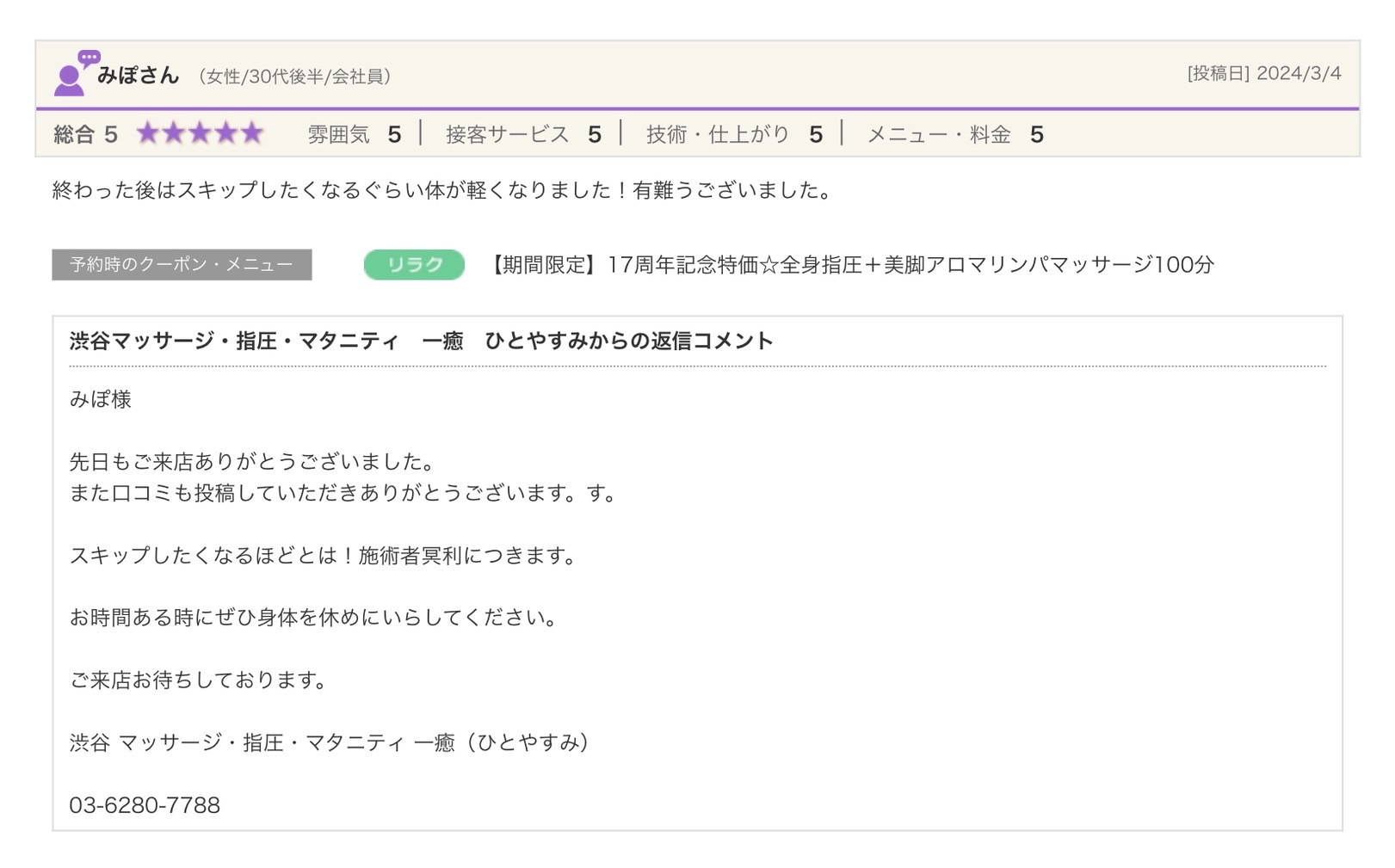The image size is (1395, 868).
Task: Click the greeting みぽ様 in reply
Action: point(100,399)
